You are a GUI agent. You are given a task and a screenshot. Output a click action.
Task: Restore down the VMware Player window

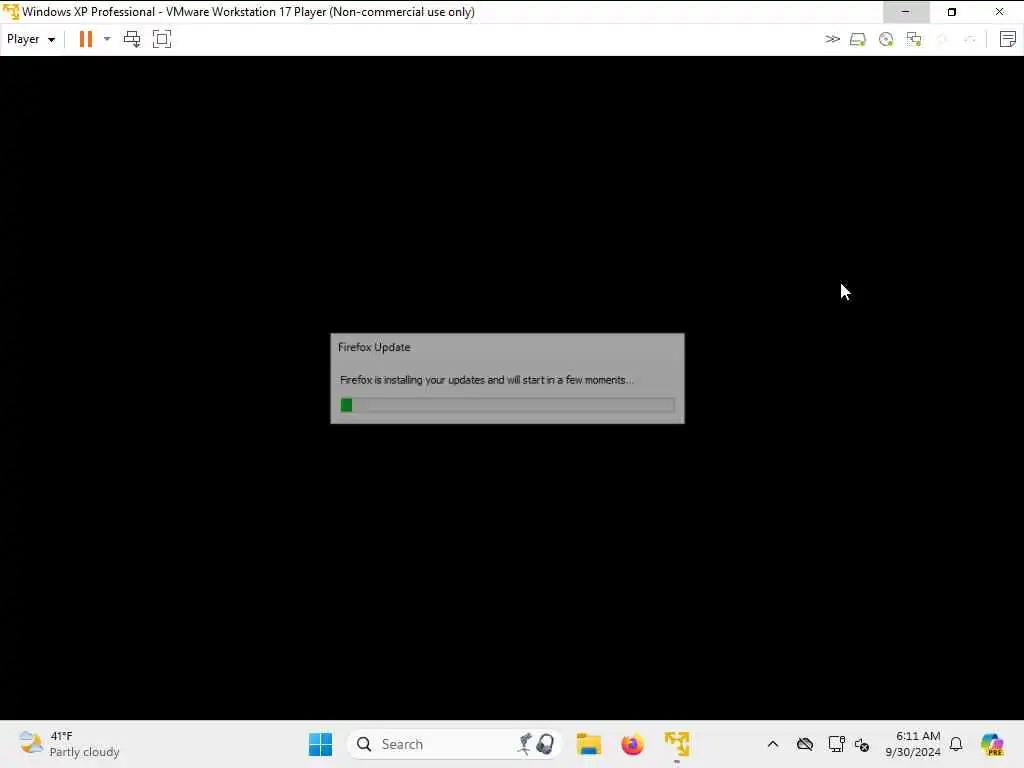(x=952, y=12)
